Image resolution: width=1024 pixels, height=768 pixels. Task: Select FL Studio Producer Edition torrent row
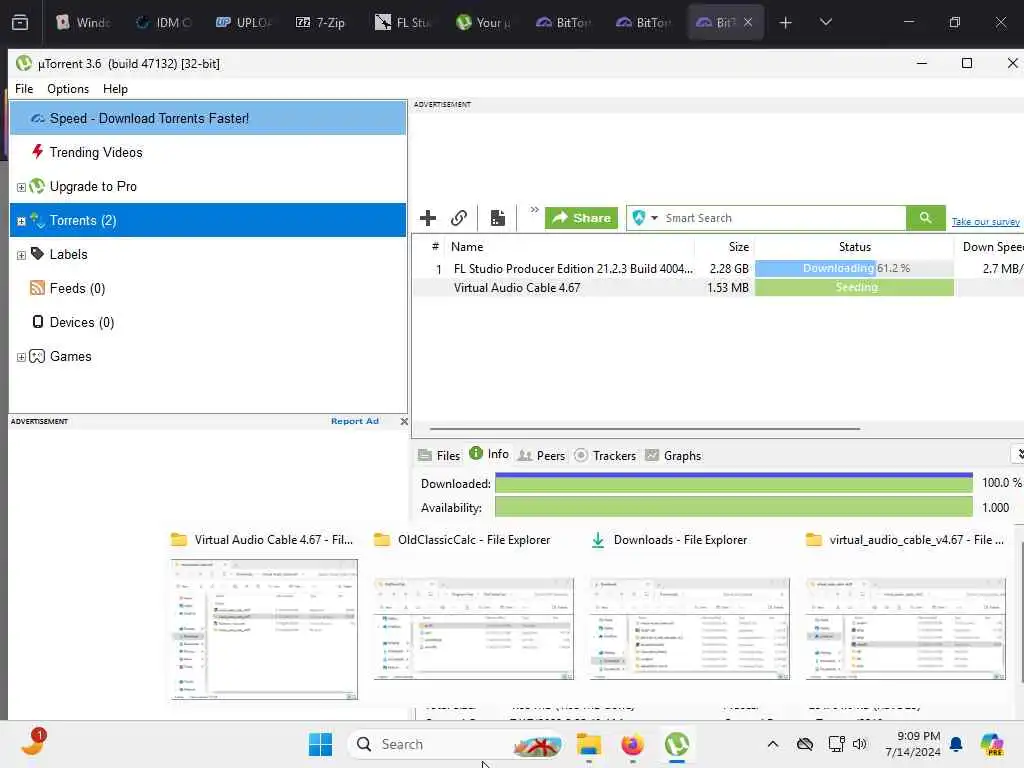tap(718, 268)
